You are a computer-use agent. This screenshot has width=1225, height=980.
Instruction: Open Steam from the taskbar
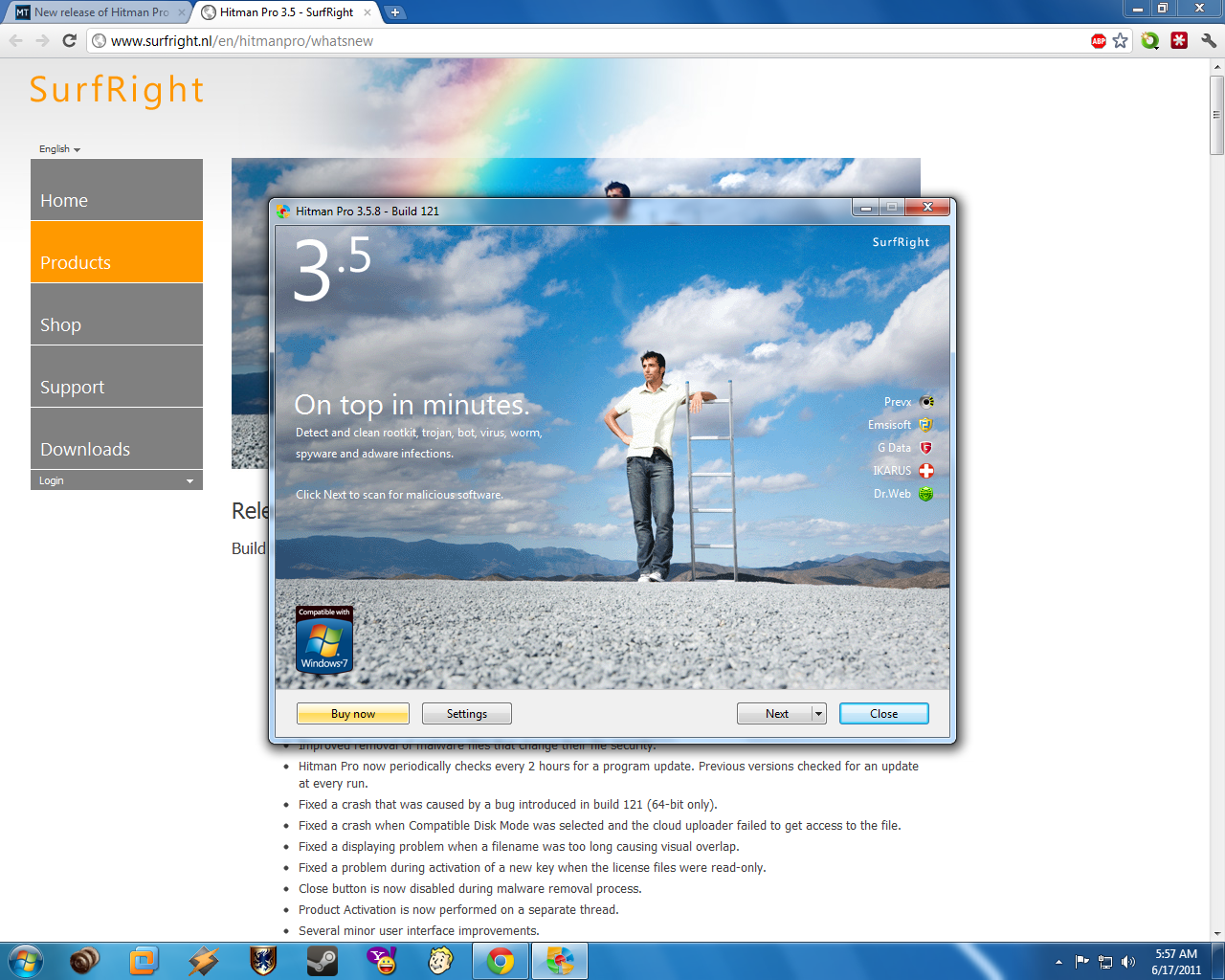tap(322, 961)
